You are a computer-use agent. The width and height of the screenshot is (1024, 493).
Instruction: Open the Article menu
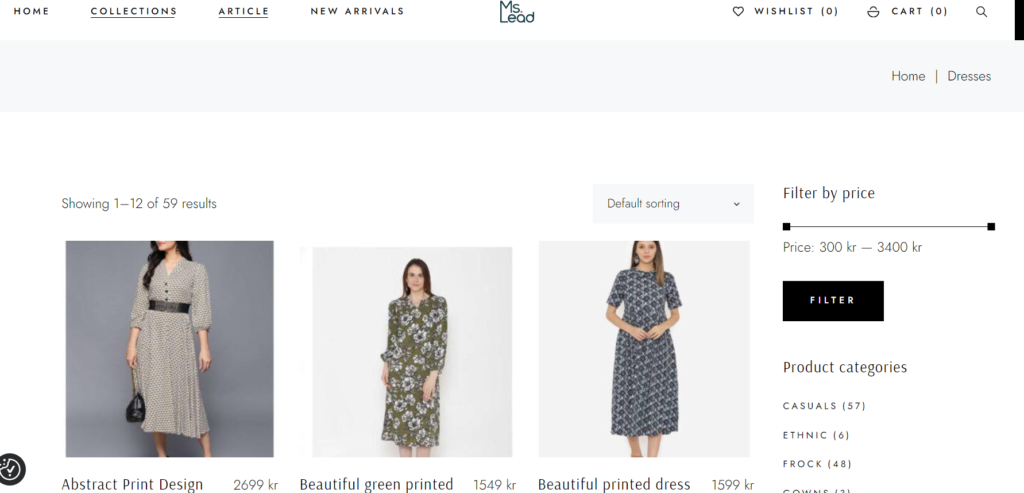click(243, 12)
